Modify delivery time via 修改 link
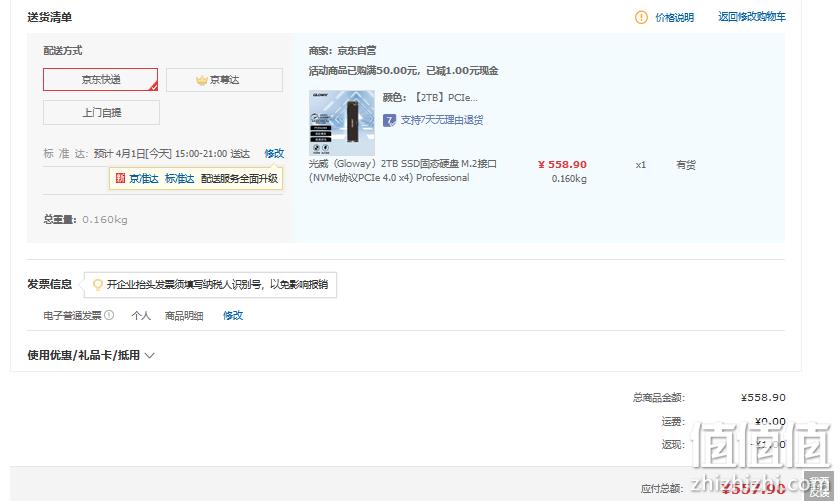This screenshot has height=501, width=840. tap(274, 153)
